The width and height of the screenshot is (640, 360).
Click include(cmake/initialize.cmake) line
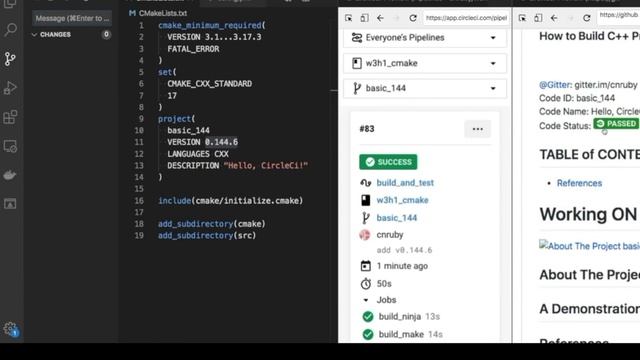231,200
